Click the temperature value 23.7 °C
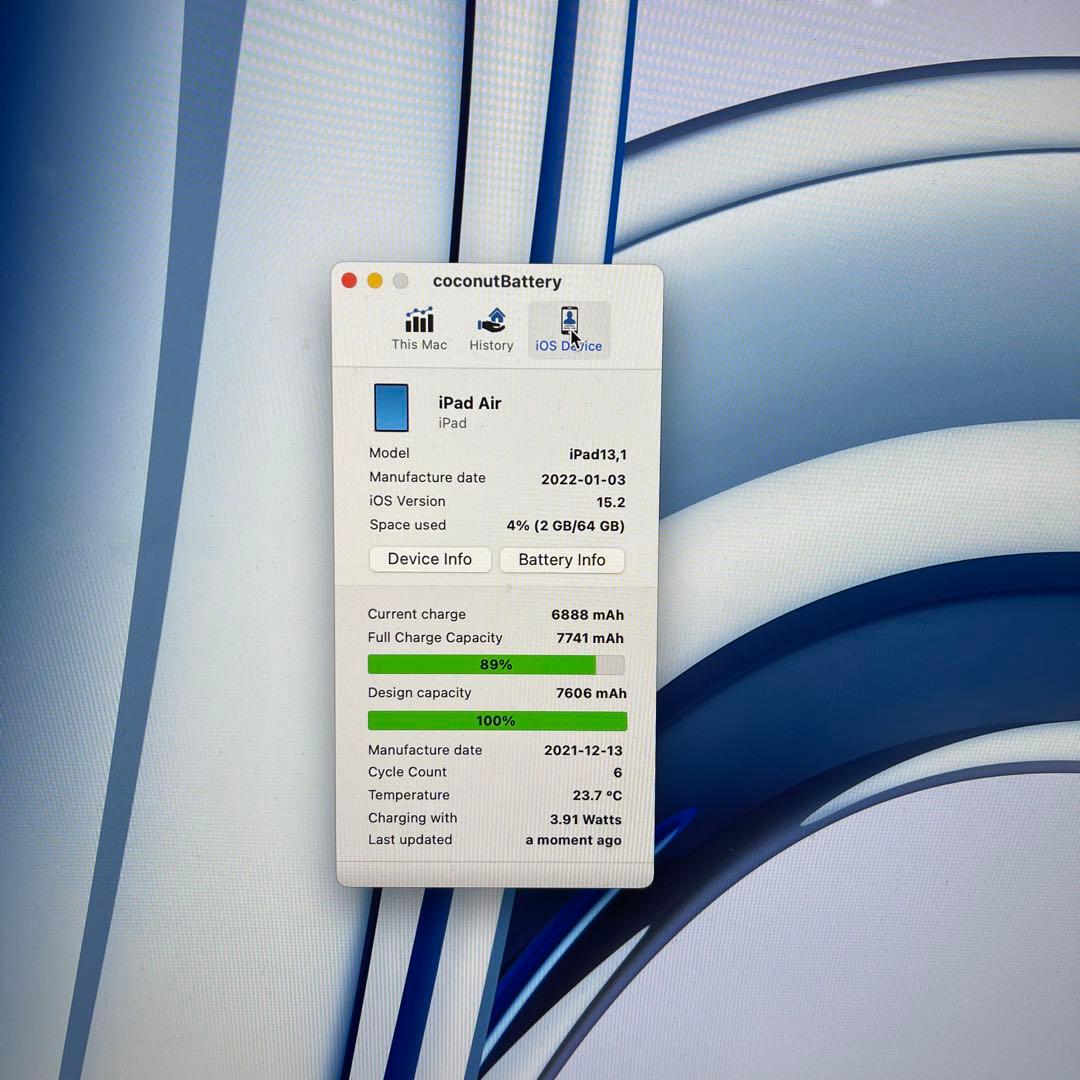The width and height of the screenshot is (1080, 1080). tap(596, 796)
